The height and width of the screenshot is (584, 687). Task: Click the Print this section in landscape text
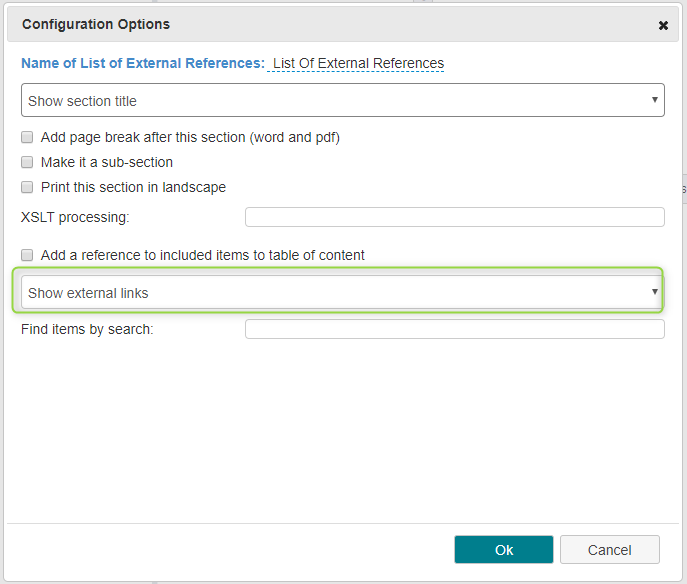tap(133, 188)
